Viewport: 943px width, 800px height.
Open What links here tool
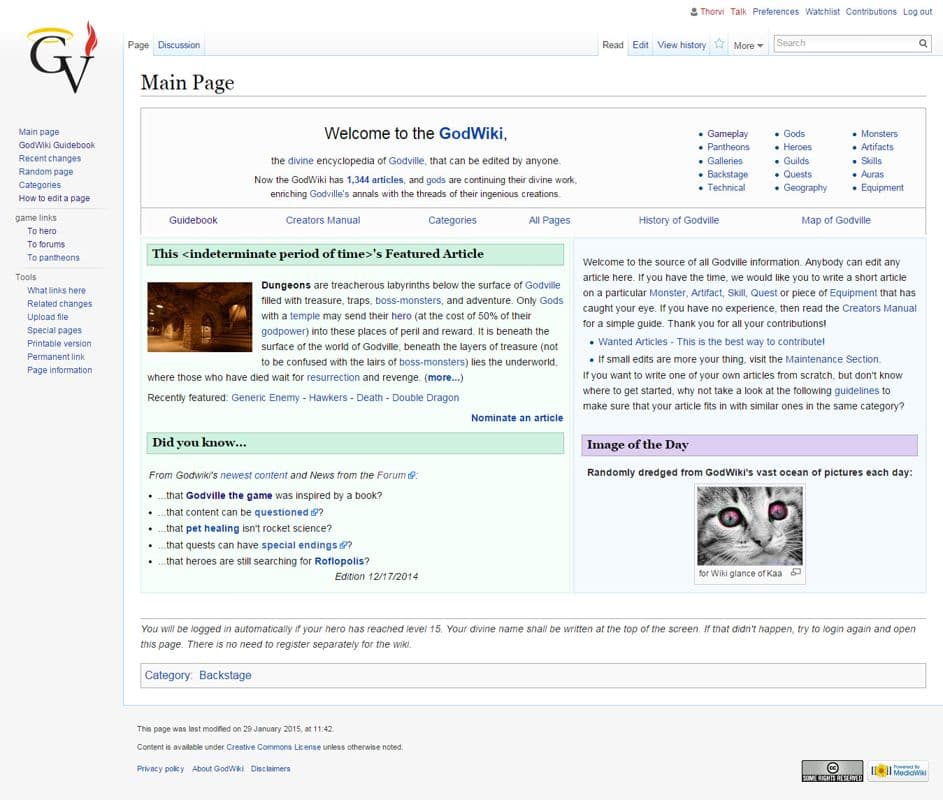(56, 291)
